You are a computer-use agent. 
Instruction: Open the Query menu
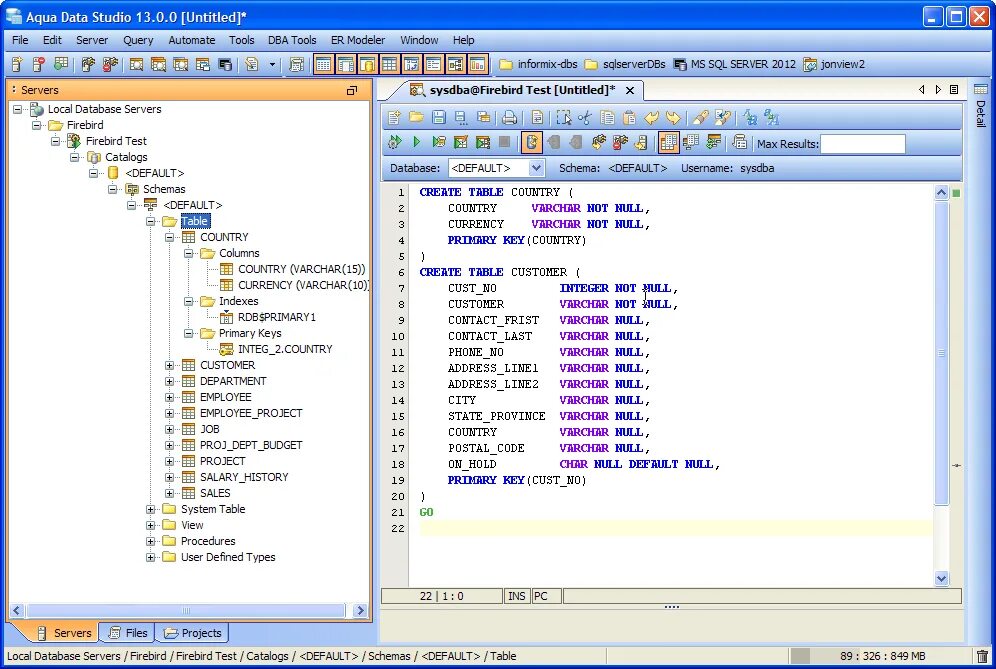pyautogui.click(x=138, y=40)
